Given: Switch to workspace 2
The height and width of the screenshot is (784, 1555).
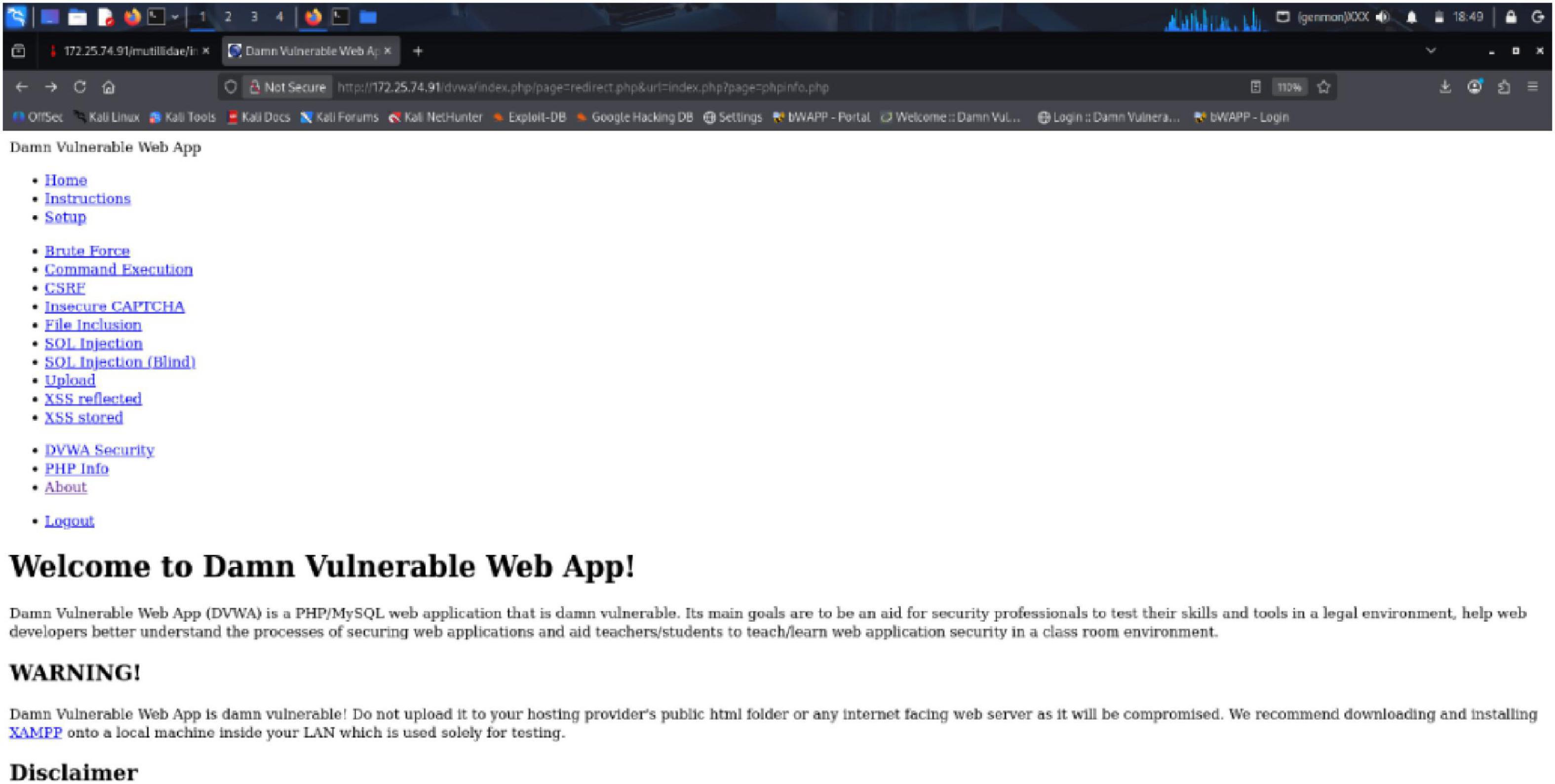Looking at the screenshot, I should click(x=228, y=17).
